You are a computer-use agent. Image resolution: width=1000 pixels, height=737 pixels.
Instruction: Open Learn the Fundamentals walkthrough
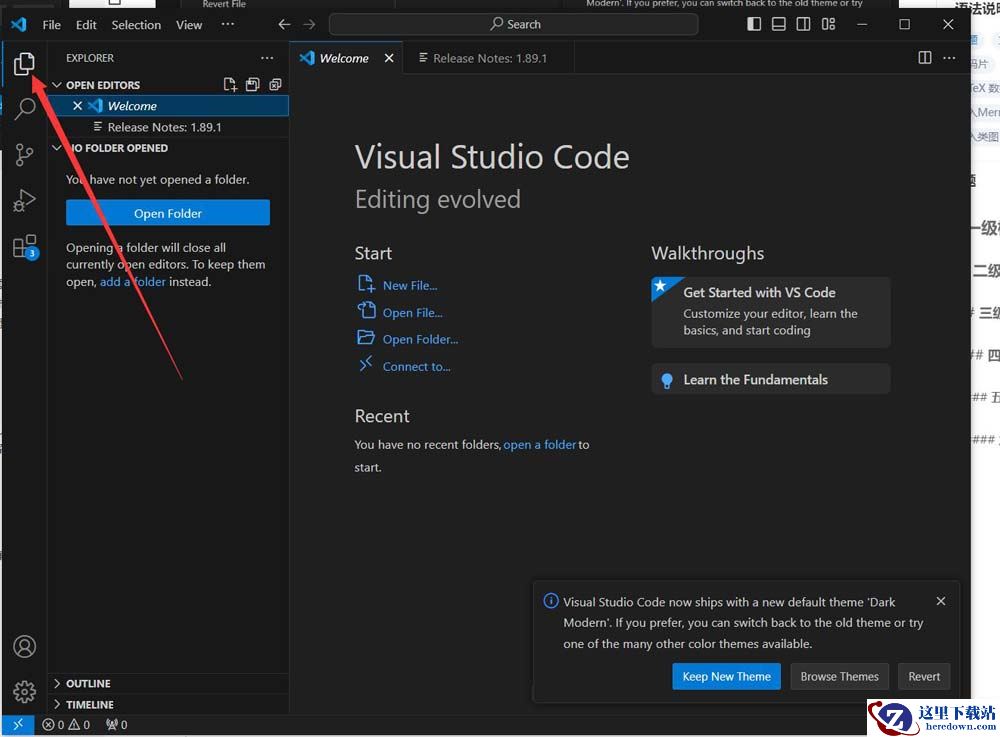(770, 379)
